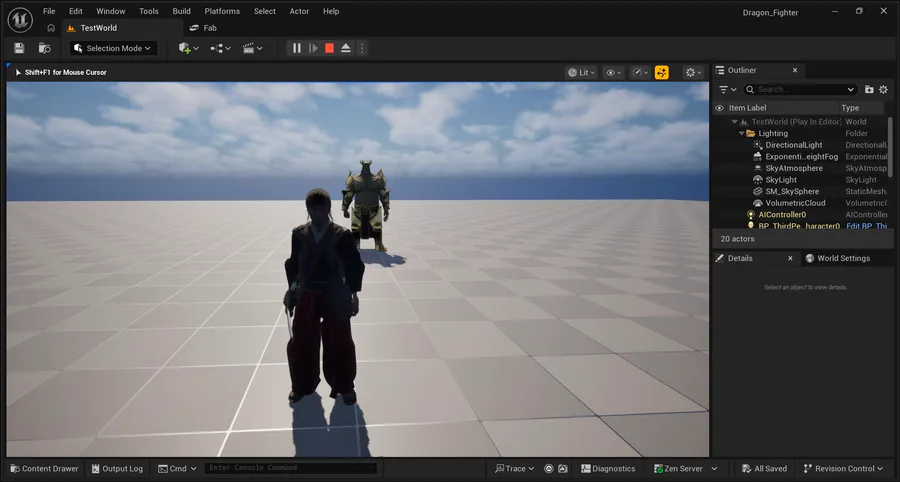Toggle the yellow highlighted viewport button

pyautogui.click(x=662, y=72)
